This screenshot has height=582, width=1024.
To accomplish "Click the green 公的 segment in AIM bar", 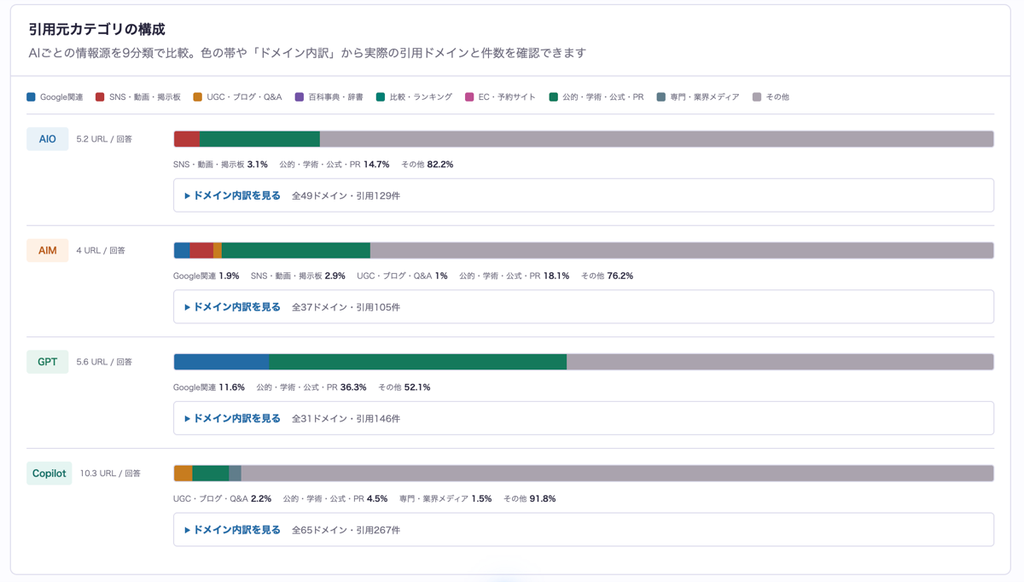I will [x=296, y=250].
